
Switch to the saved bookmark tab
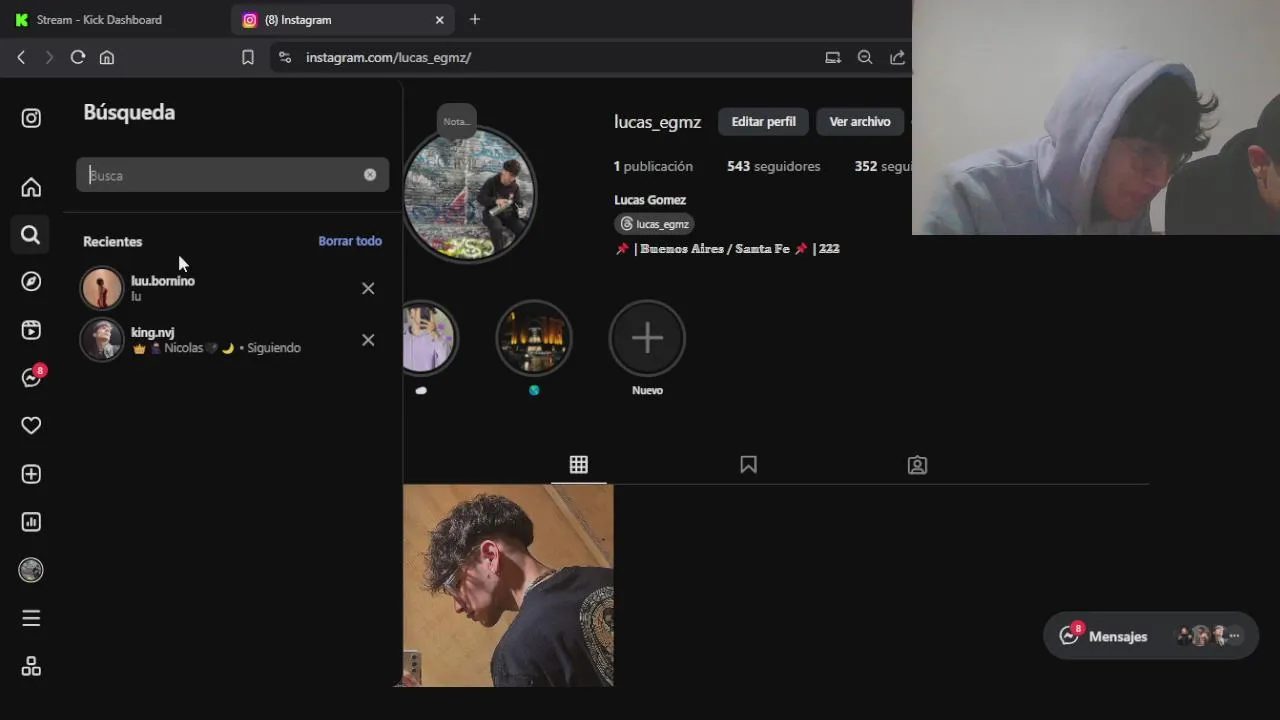748,464
